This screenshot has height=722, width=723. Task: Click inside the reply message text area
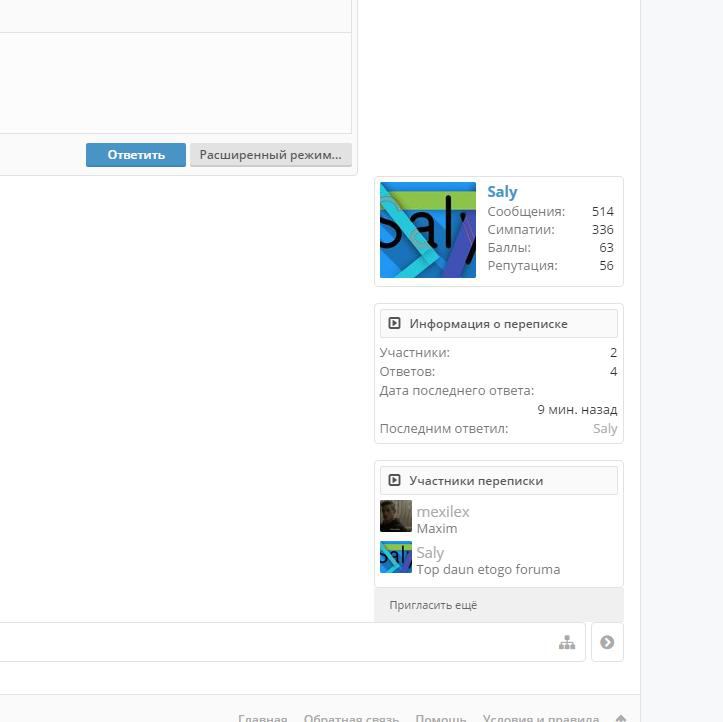pyautogui.click(x=175, y=83)
